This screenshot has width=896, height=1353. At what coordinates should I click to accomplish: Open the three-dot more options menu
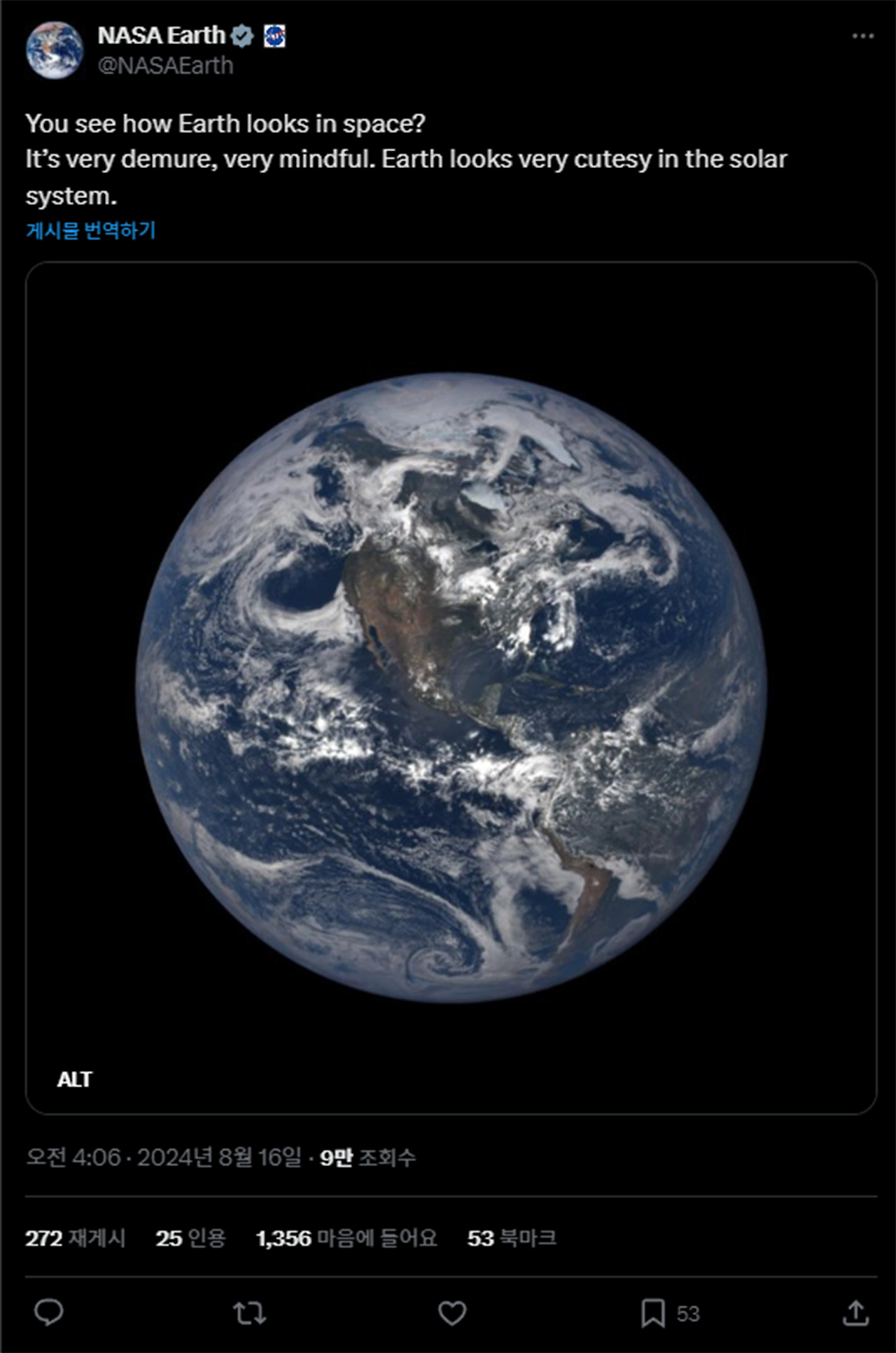pos(863,36)
